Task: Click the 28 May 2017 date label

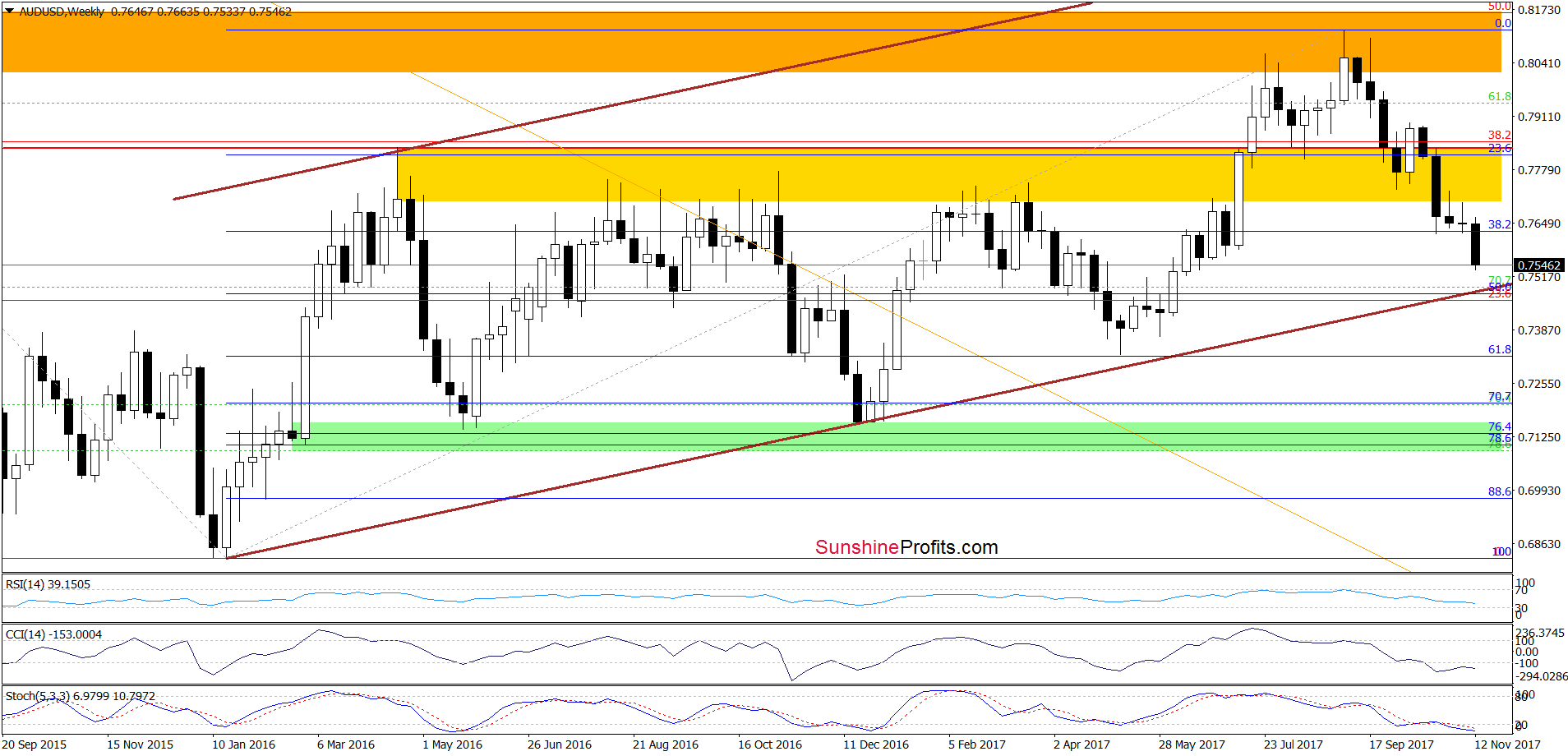Action: click(x=1192, y=744)
